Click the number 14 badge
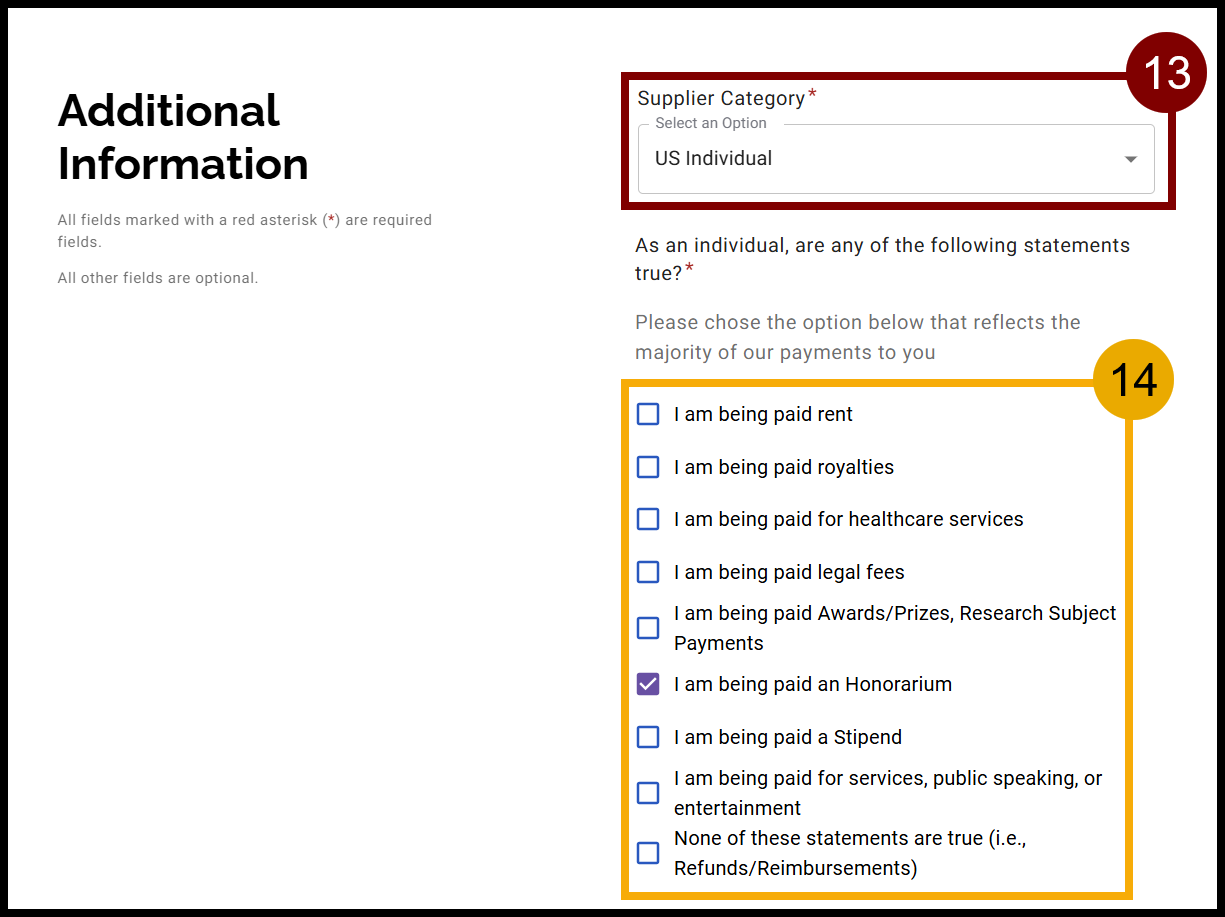 [x=1135, y=379]
